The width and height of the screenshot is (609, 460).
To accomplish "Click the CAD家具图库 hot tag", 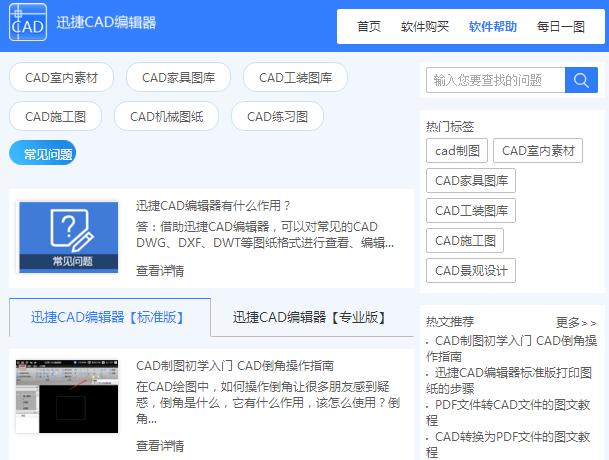I will click(471, 180).
